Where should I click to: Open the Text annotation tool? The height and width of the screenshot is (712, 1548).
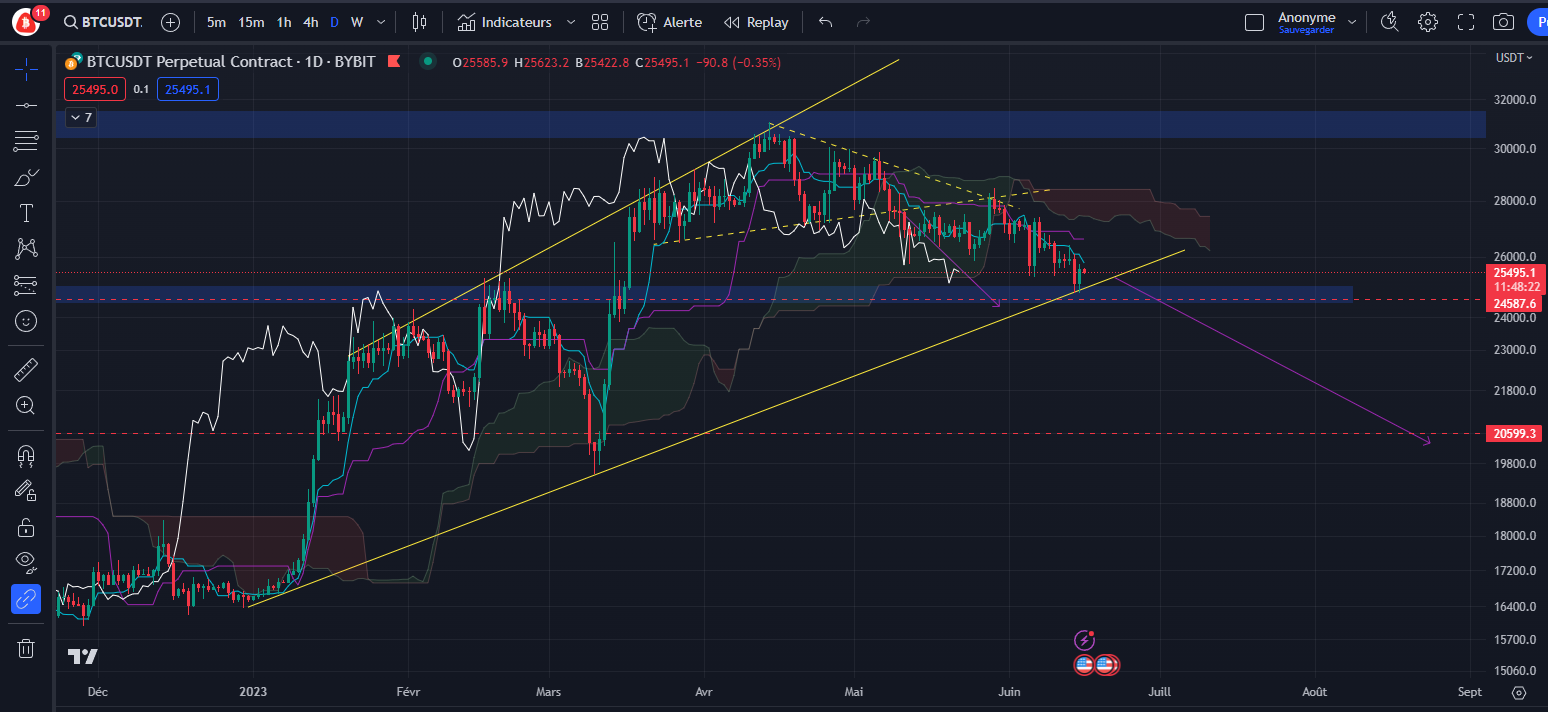[26, 212]
